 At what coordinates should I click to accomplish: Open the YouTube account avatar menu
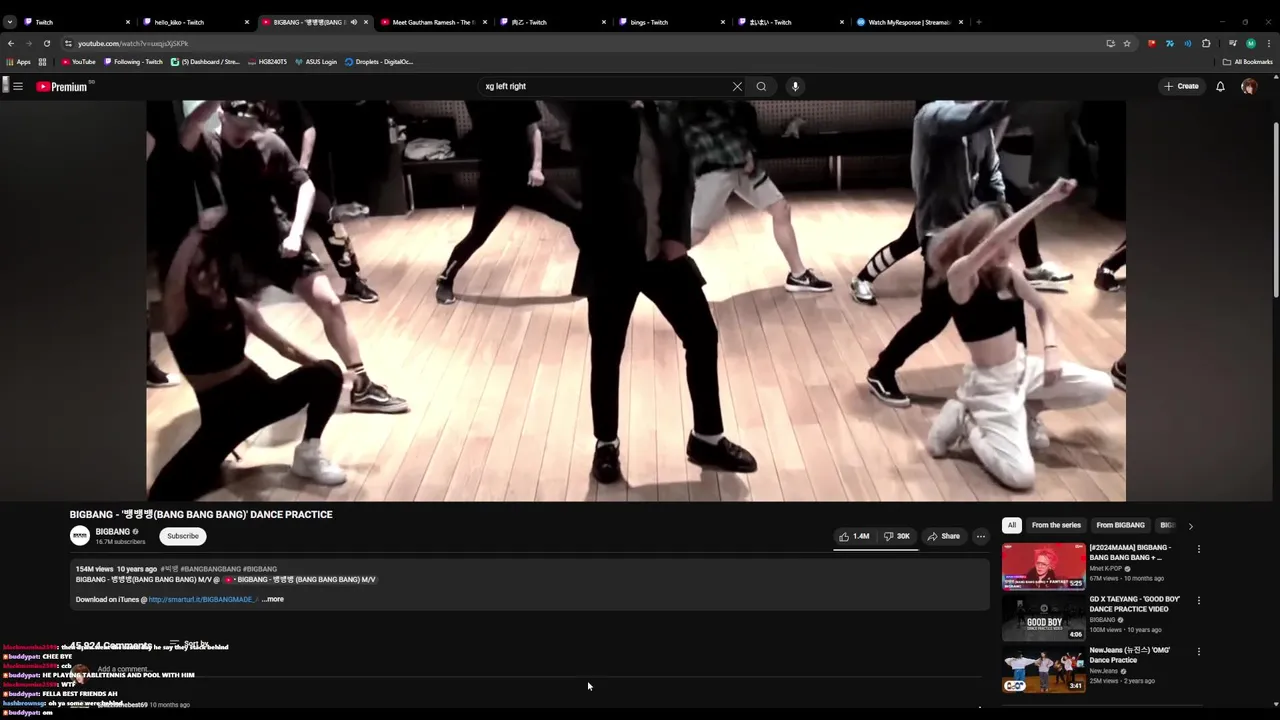pos(1249,86)
